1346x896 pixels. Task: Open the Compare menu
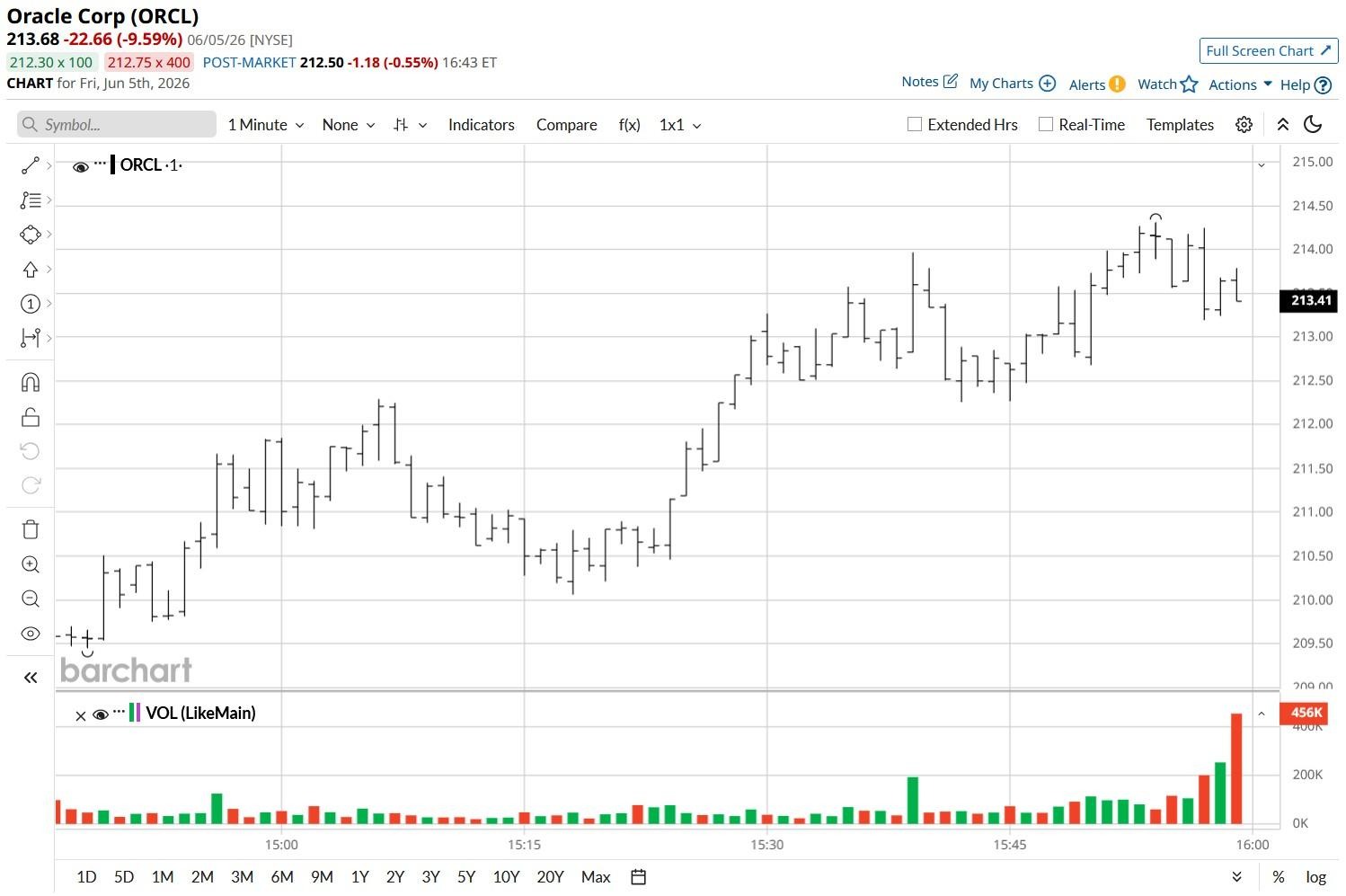click(x=567, y=125)
